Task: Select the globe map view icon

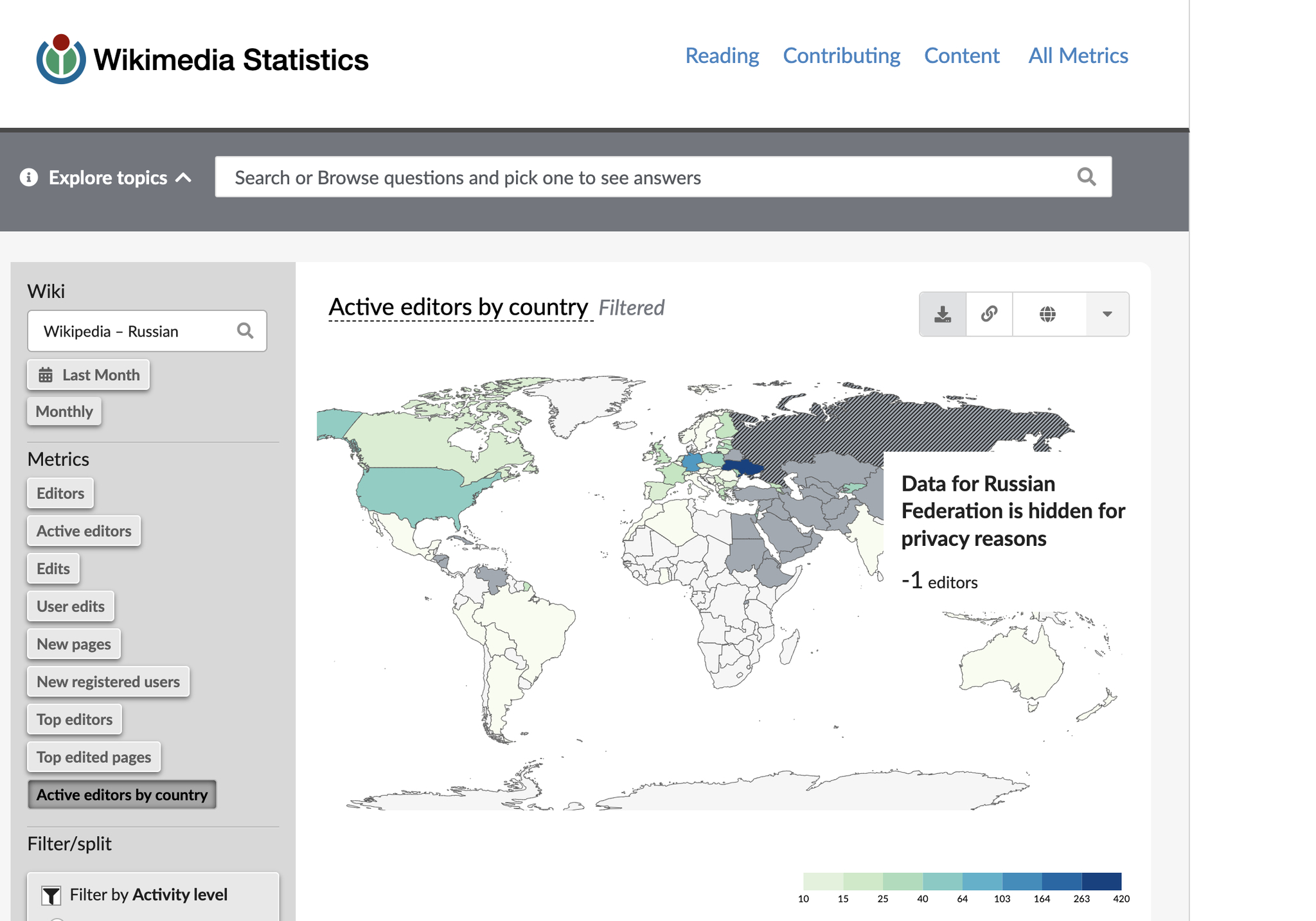Action: (x=1048, y=314)
